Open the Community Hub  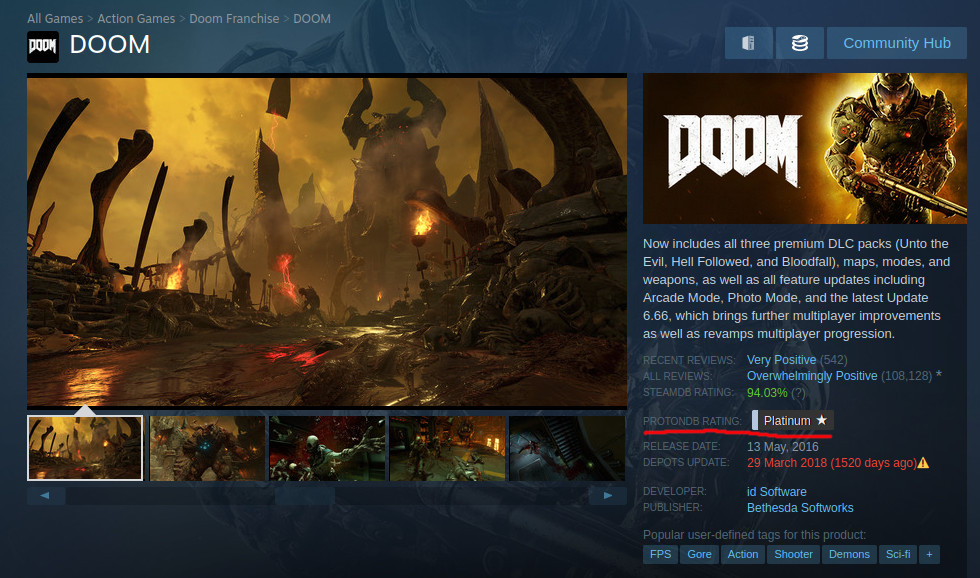point(896,43)
